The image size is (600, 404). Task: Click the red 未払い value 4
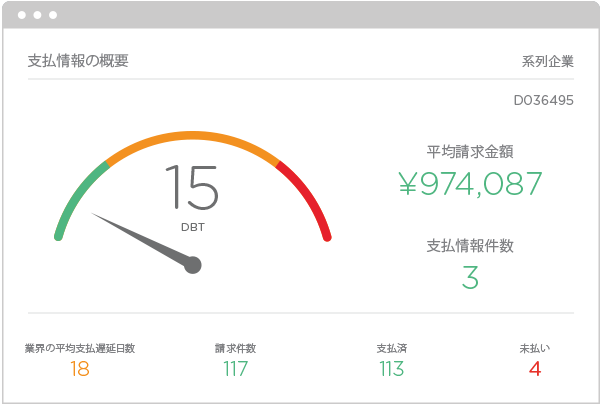pos(535,369)
